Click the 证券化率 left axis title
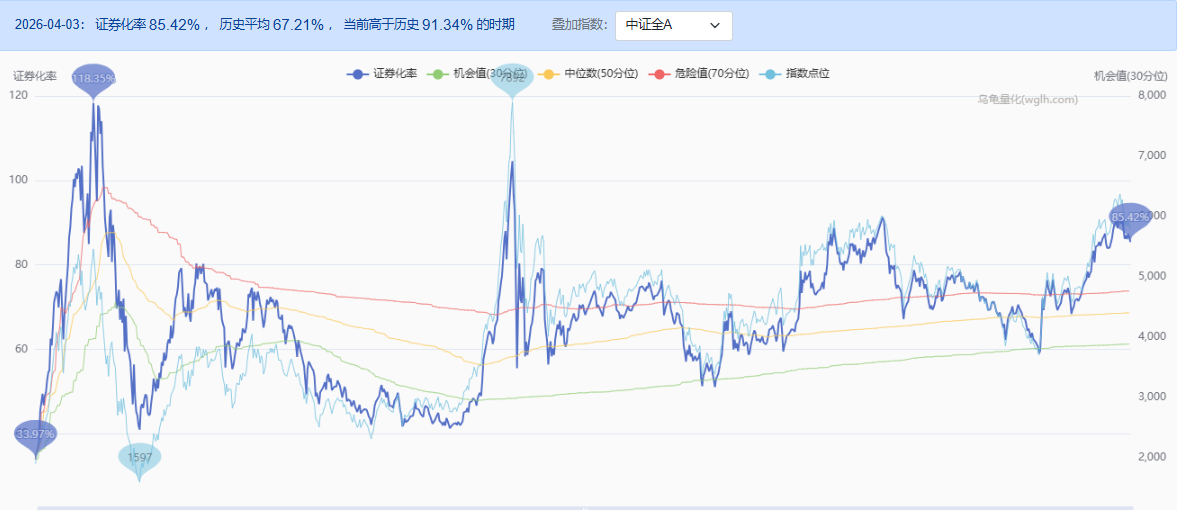The image size is (1177, 510). (x=35, y=76)
